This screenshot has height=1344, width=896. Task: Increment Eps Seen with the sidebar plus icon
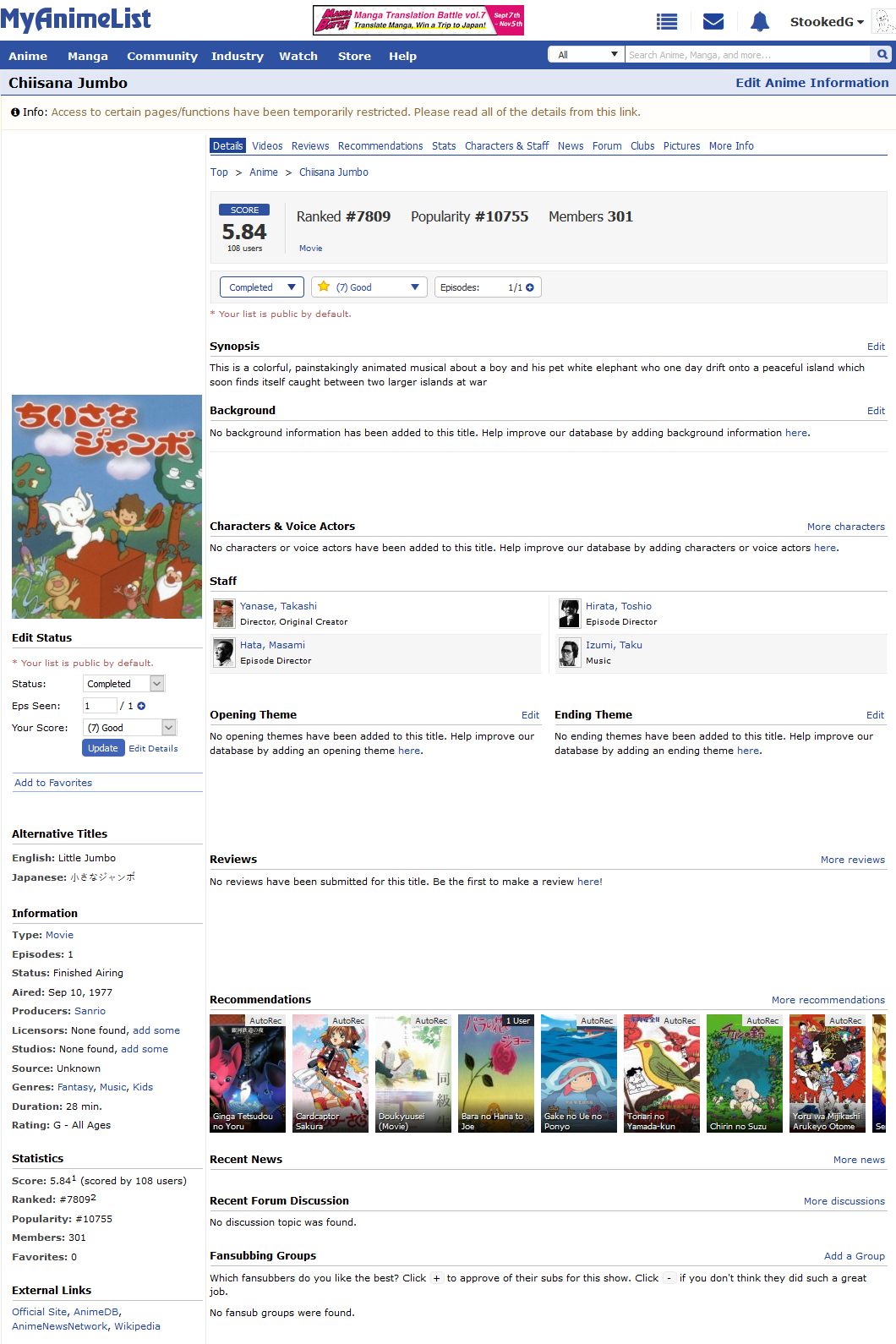pos(141,706)
